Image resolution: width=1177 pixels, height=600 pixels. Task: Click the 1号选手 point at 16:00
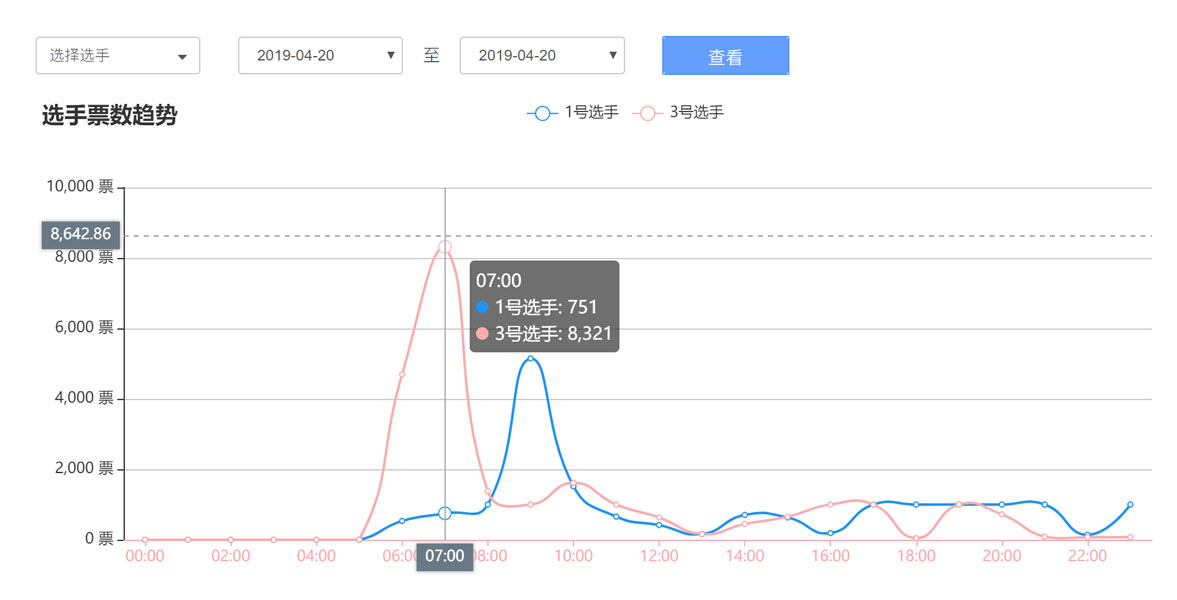coord(830,533)
